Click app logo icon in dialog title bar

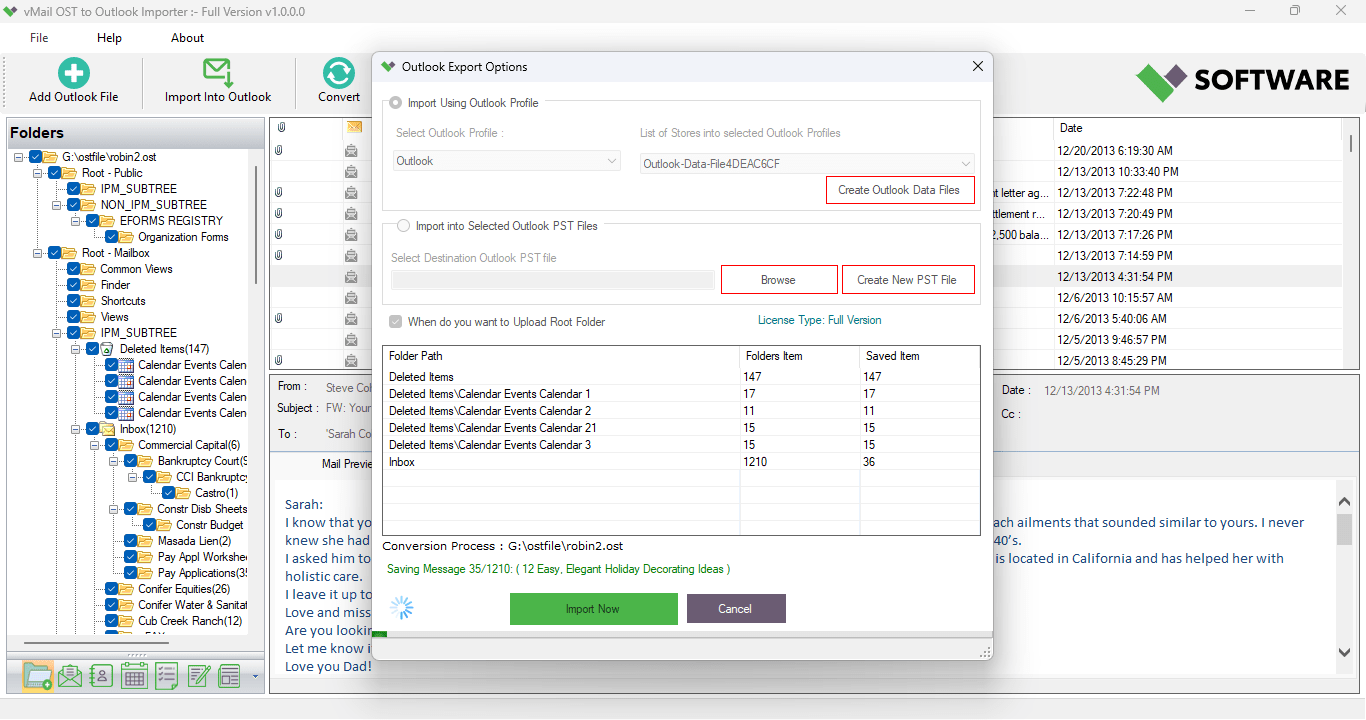point(388,67)
